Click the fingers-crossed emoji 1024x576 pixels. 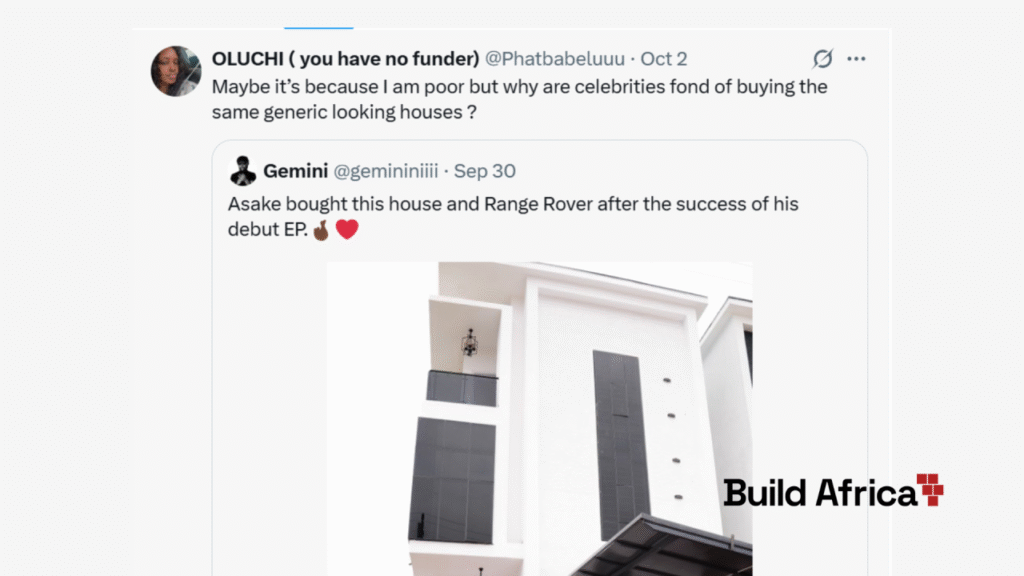[x=320, y=229]
